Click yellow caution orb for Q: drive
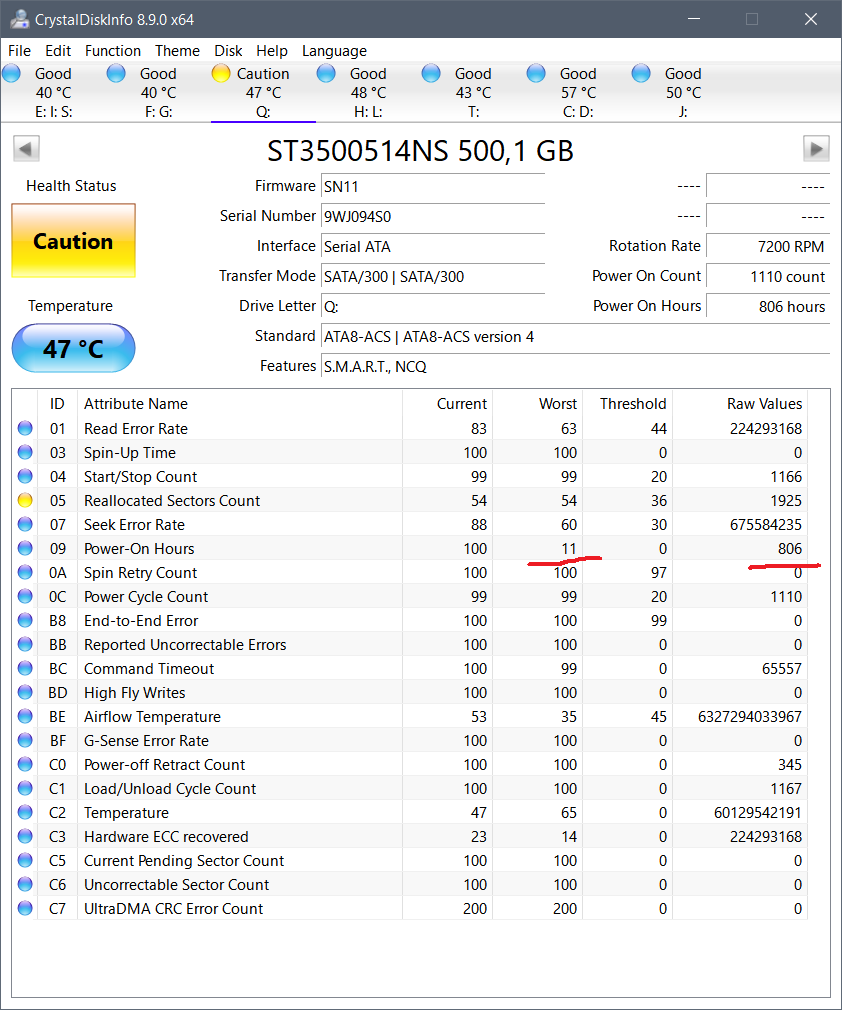This screenshot has width=842, height=1010. click(x=221, y=73)
